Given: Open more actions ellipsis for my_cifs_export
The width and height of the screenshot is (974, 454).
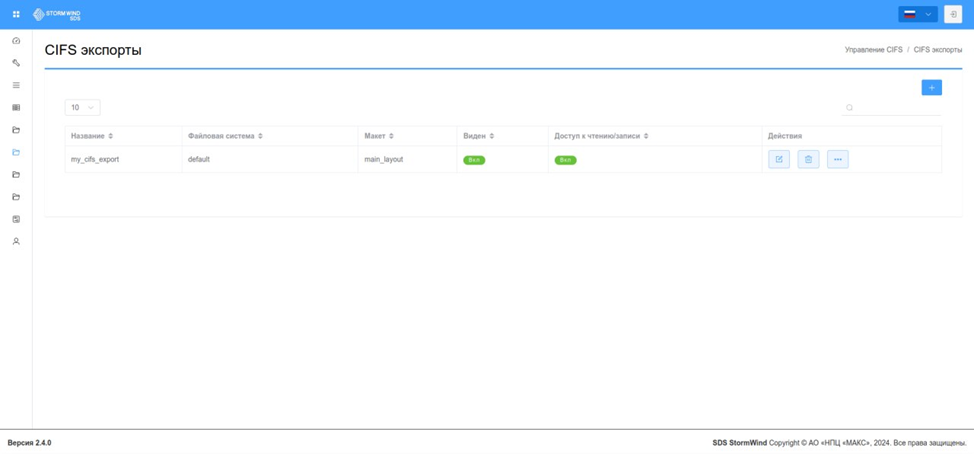Looking at the screenshot, I should (x=837, y=159).
